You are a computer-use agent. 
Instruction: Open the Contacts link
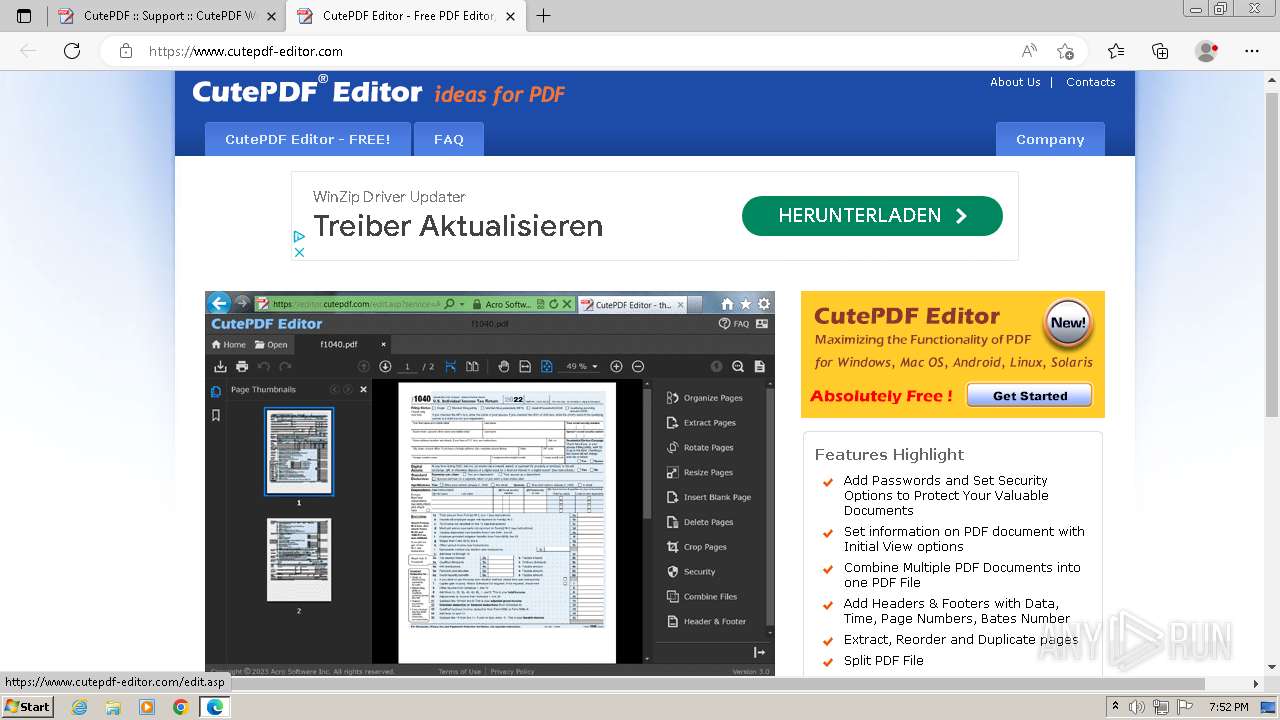(x=1090, y=82)
